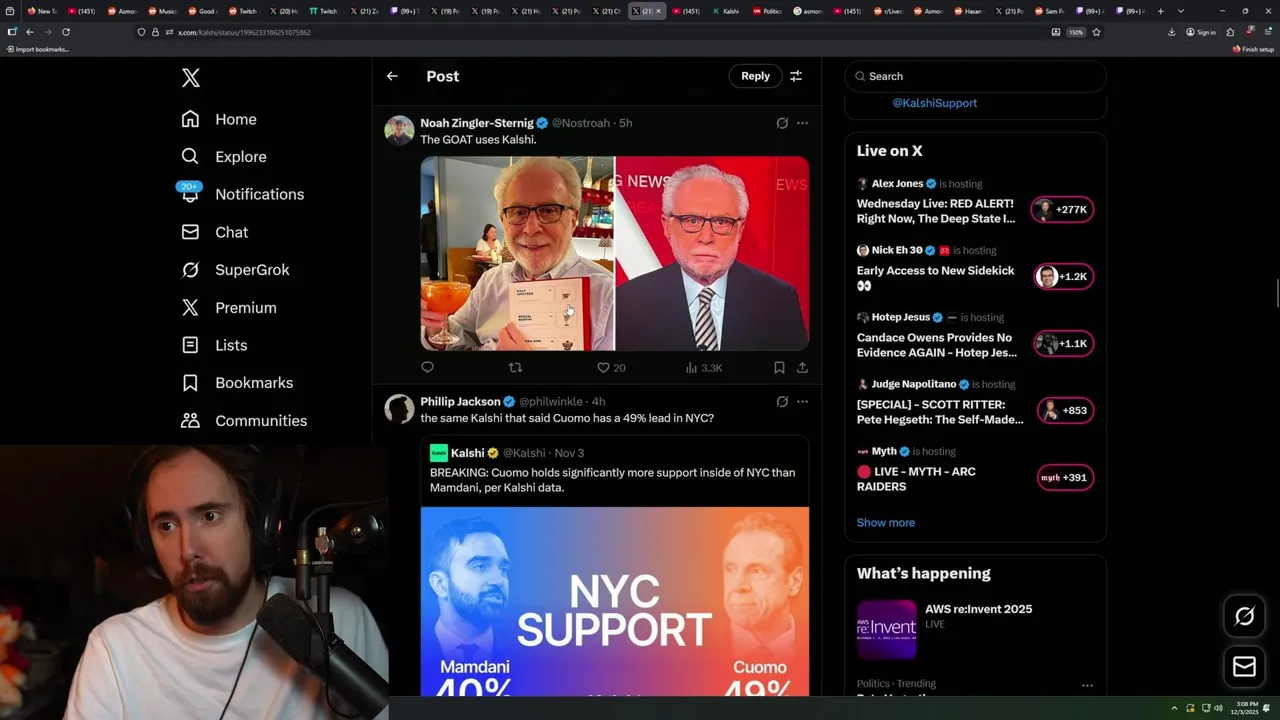
Task: Open more options for Politics trending item
Action: [1087, 686]
